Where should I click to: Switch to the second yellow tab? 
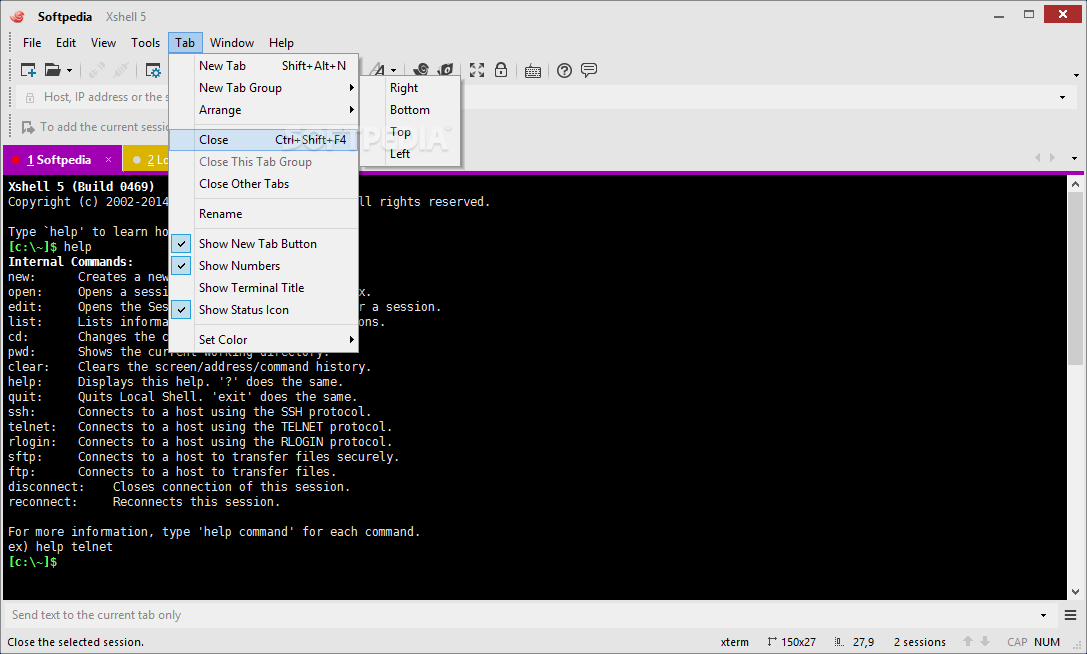pos(147,160)
